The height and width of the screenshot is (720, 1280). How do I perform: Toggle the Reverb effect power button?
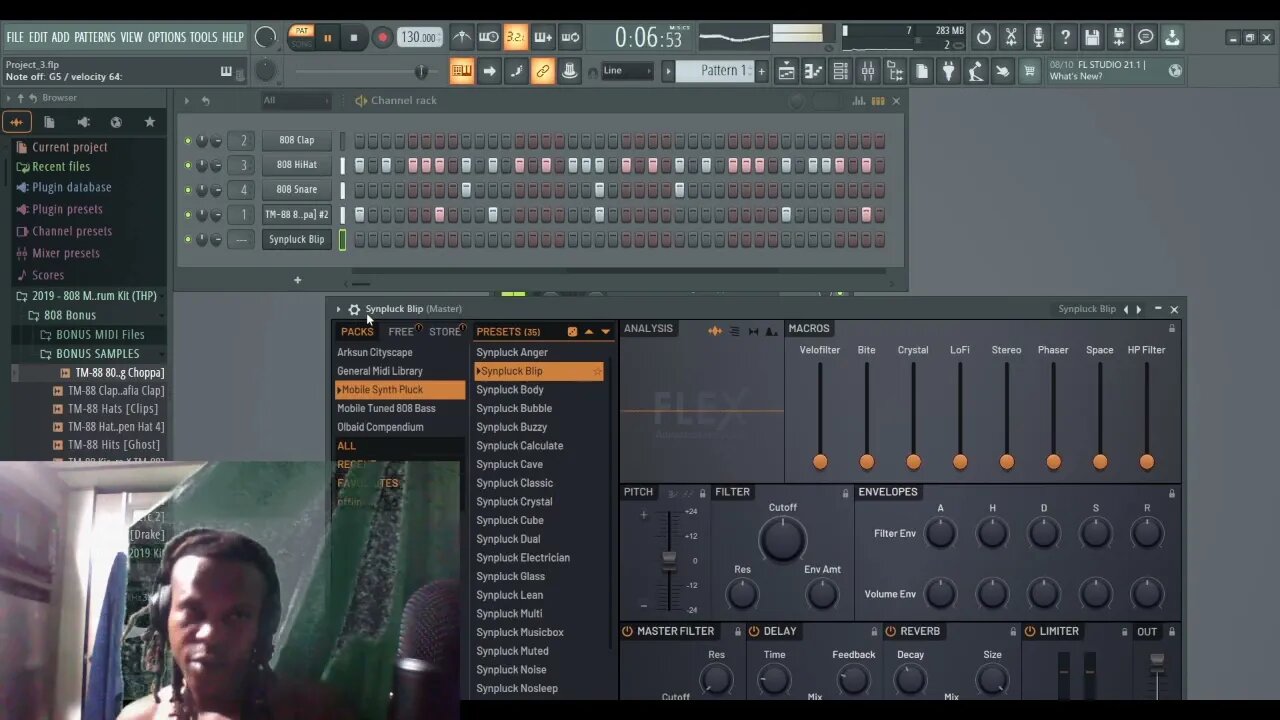coord(890,631)
